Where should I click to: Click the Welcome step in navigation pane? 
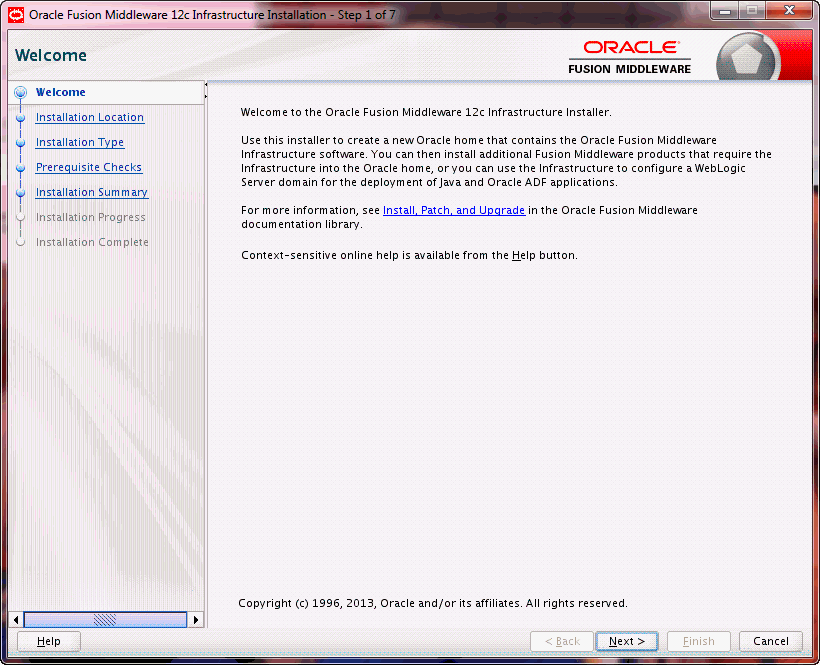coord(60,92)
